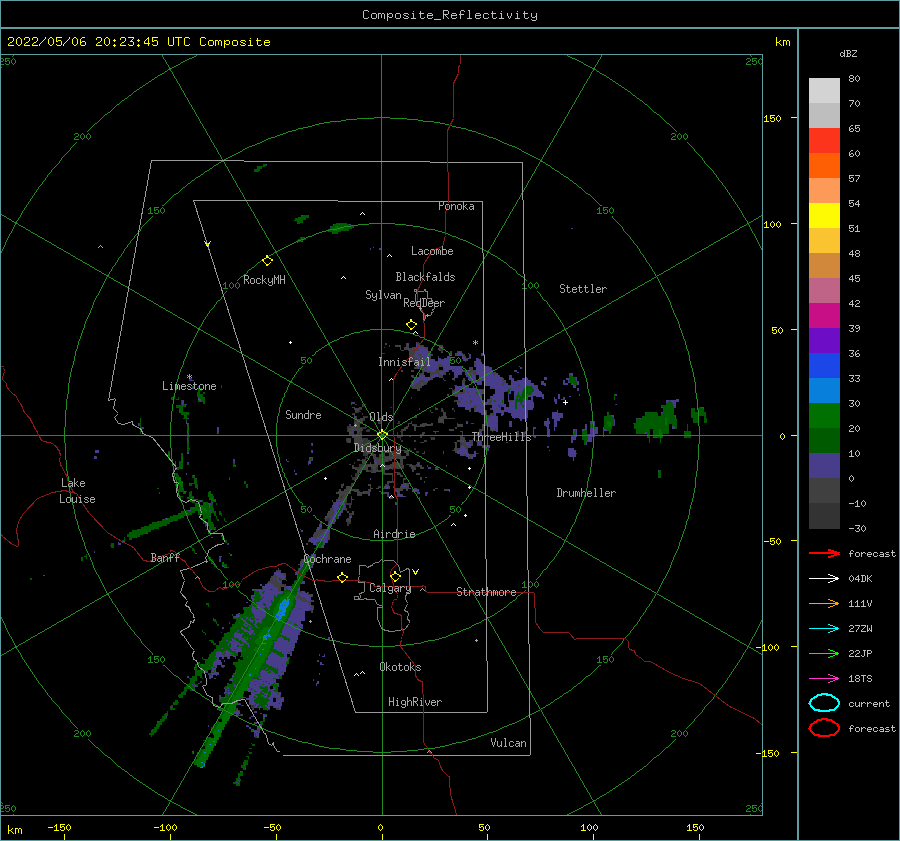Click the Lacombe label
900x841 pixels.
pyautogui.click(x=432, y=251)
